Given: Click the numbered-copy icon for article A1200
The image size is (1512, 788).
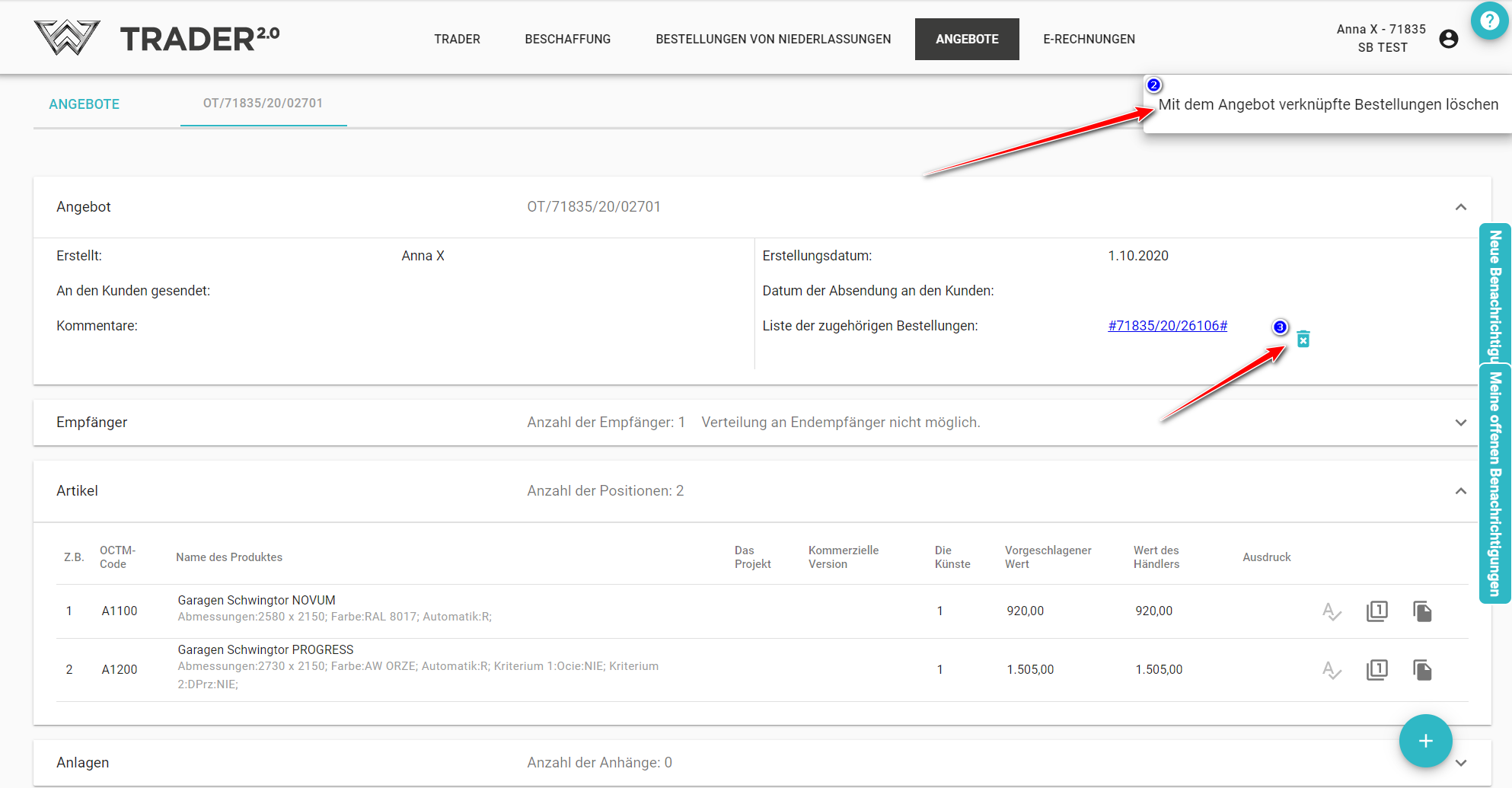Looking at the screenshot, I should (1376, 670).
